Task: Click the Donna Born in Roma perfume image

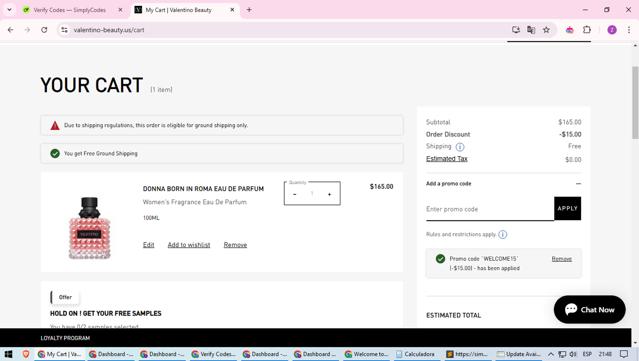Action: coord(89,228)
